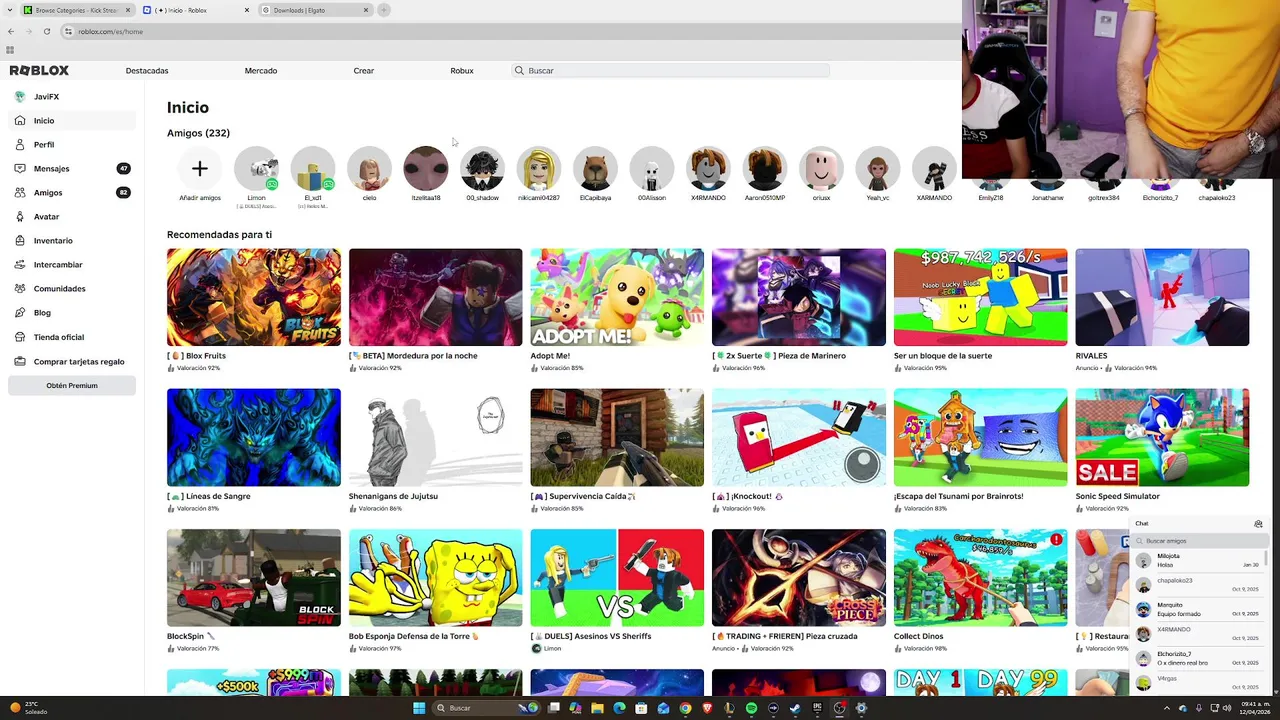The image size is (1280, 720).
Task: Click the Obtén Premium button
Action: coord(72,386)
